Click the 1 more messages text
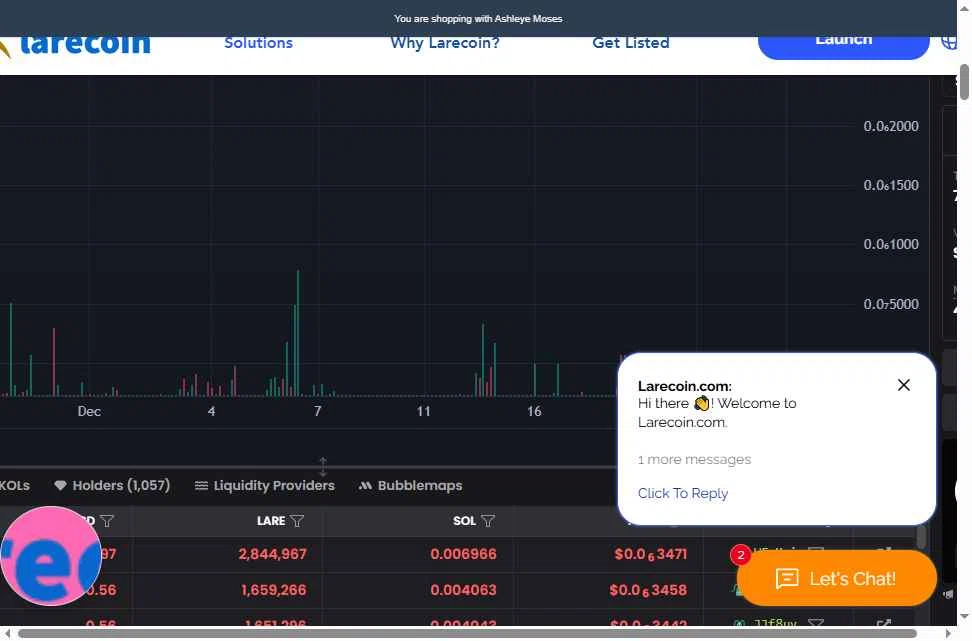This screenshot has height=641, width=972. tap(694, 460)
